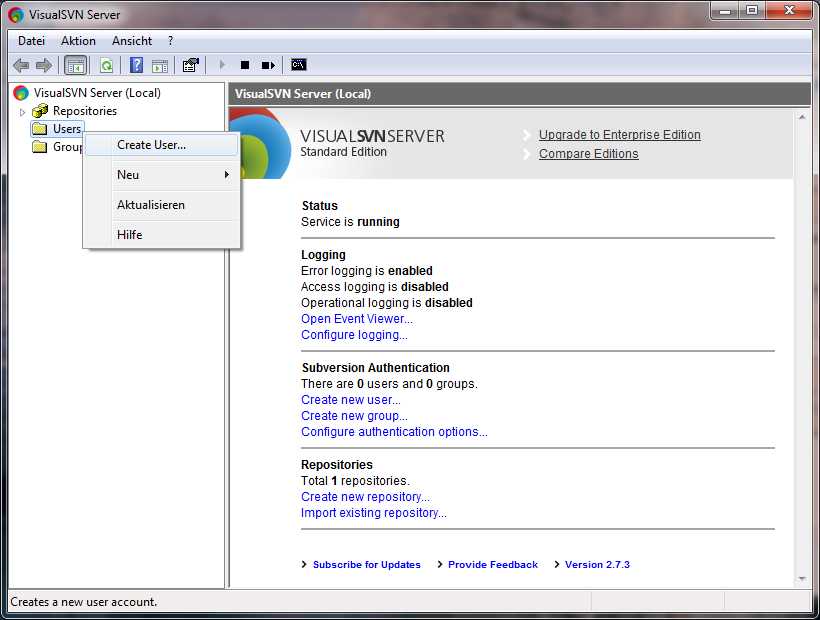Select the Repositories tree node

pyautogui.click(x=85, y=111)
